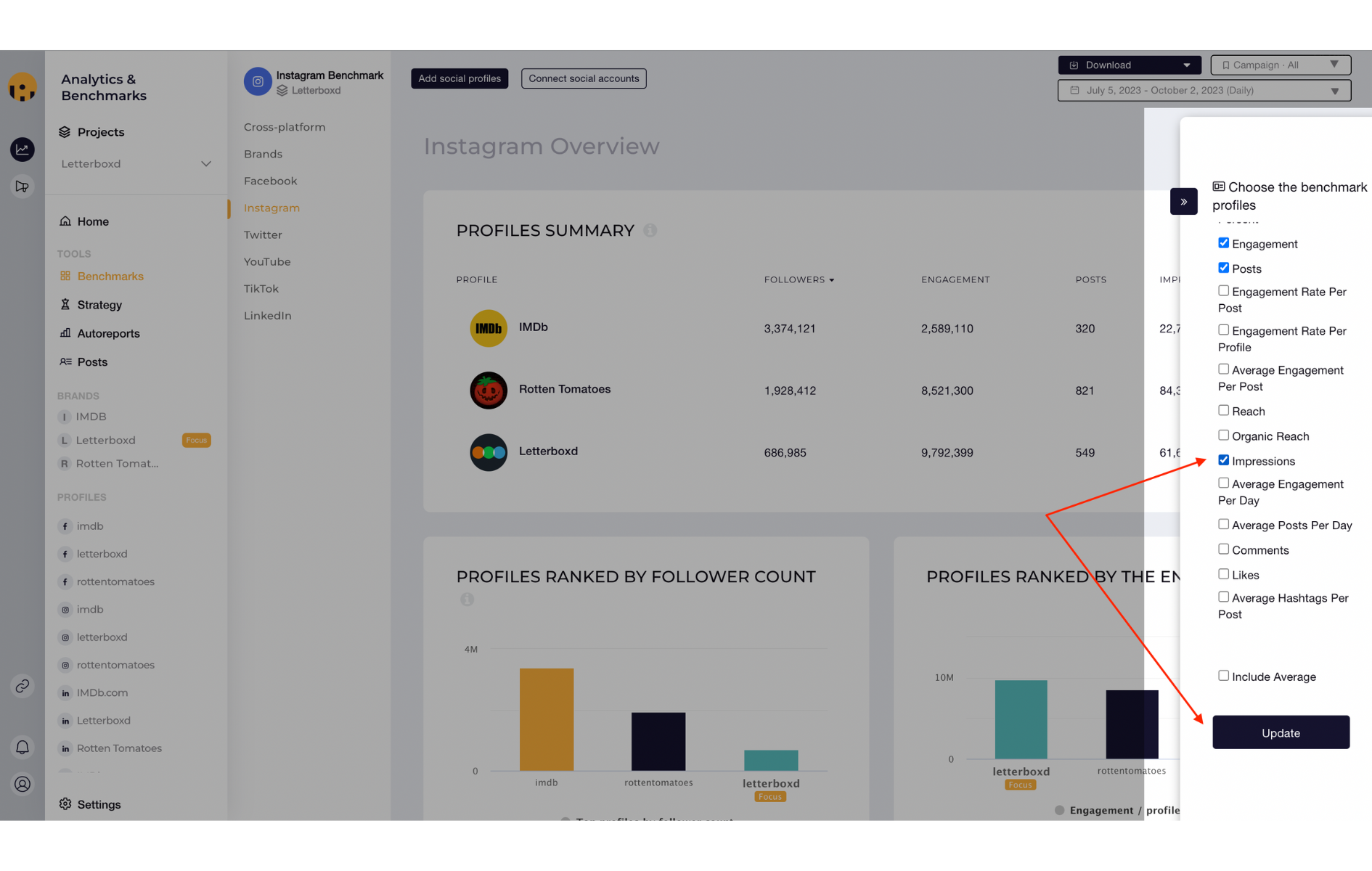This screenshot has height=871, width=1372.
Task: Click the letterboxd teal bar in follower chart
Action: pos(771,760)
